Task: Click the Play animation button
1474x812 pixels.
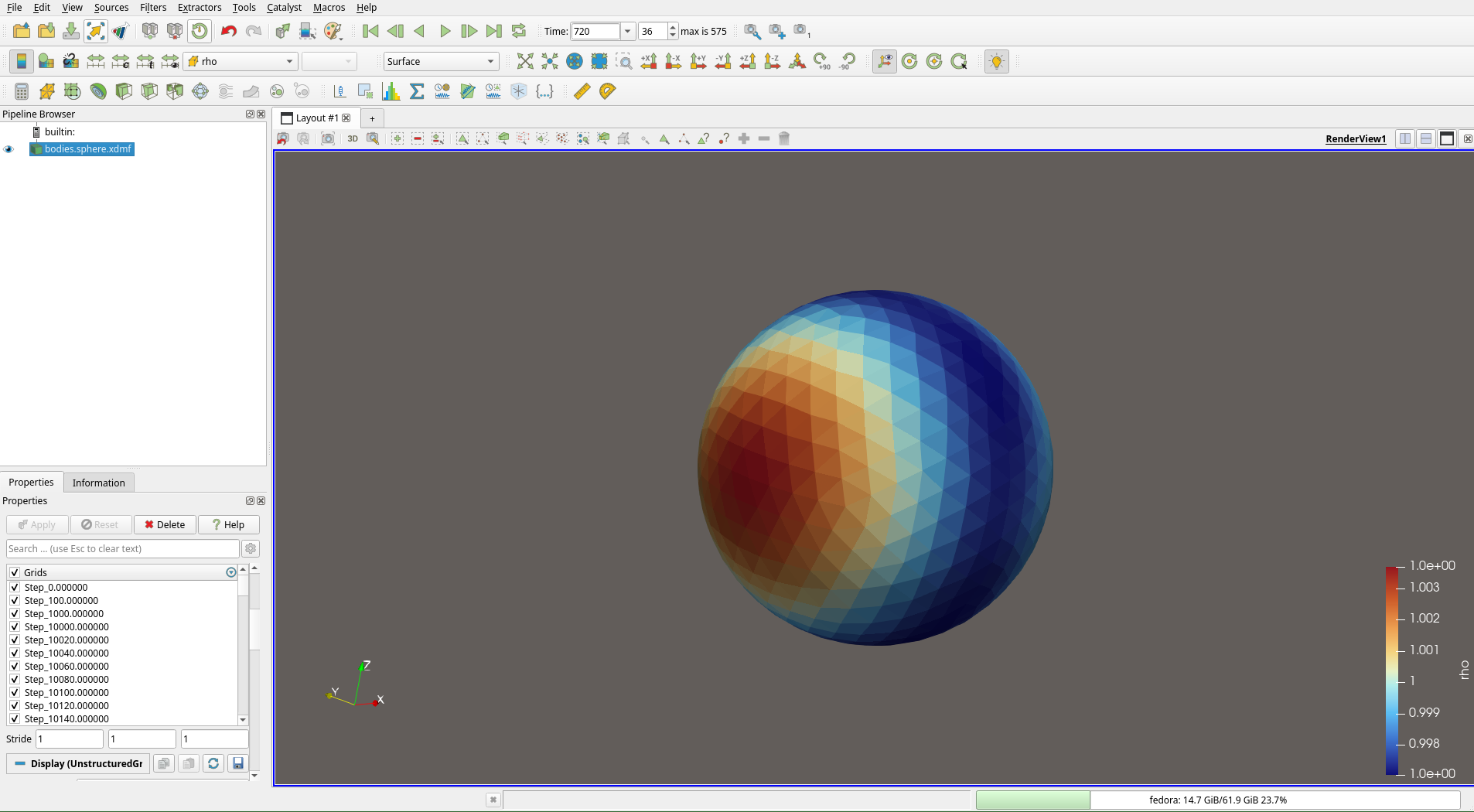Action: coord(445,31)
